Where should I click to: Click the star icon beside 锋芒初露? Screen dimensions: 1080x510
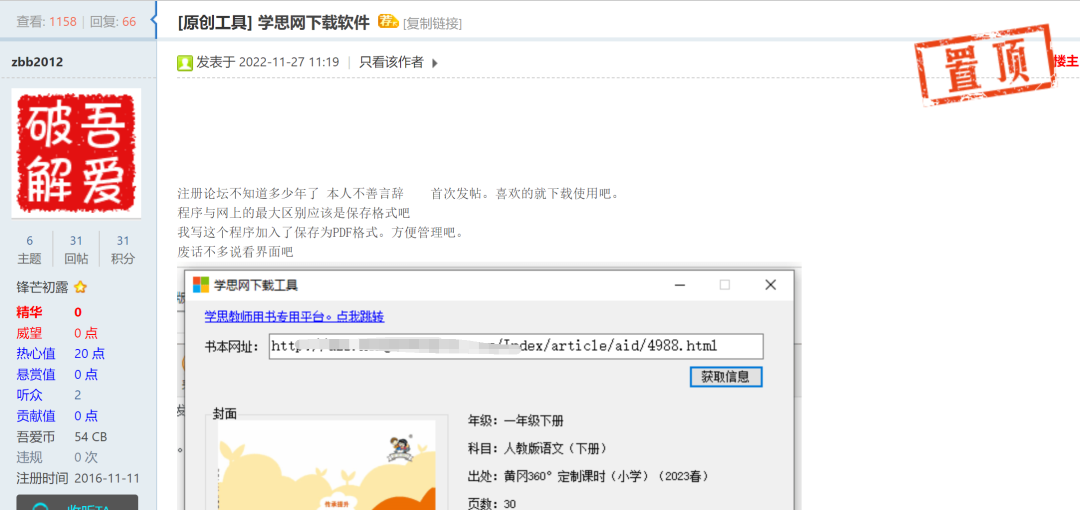80,287
